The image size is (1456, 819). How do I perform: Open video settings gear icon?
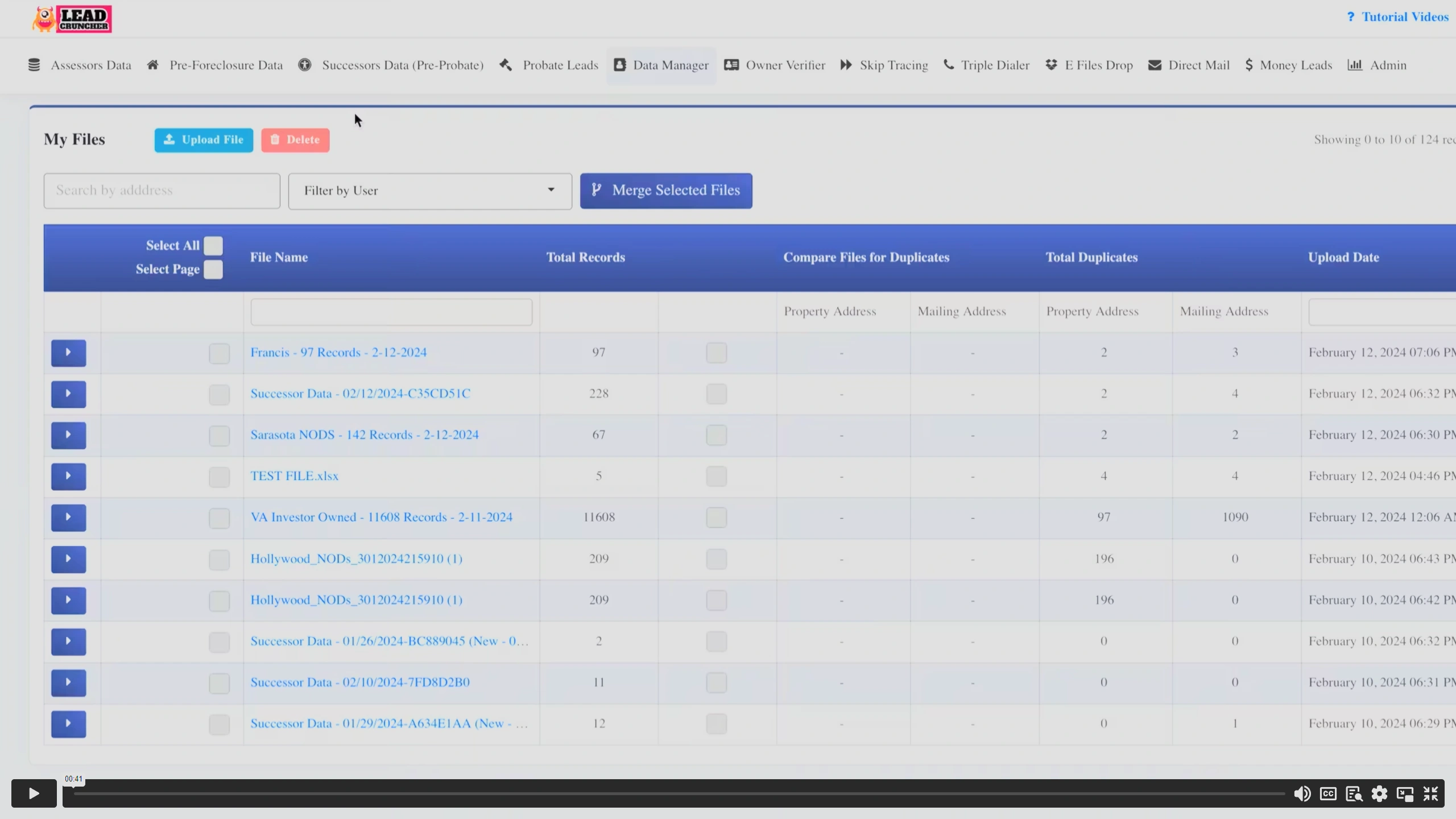tap(1379, 793)
